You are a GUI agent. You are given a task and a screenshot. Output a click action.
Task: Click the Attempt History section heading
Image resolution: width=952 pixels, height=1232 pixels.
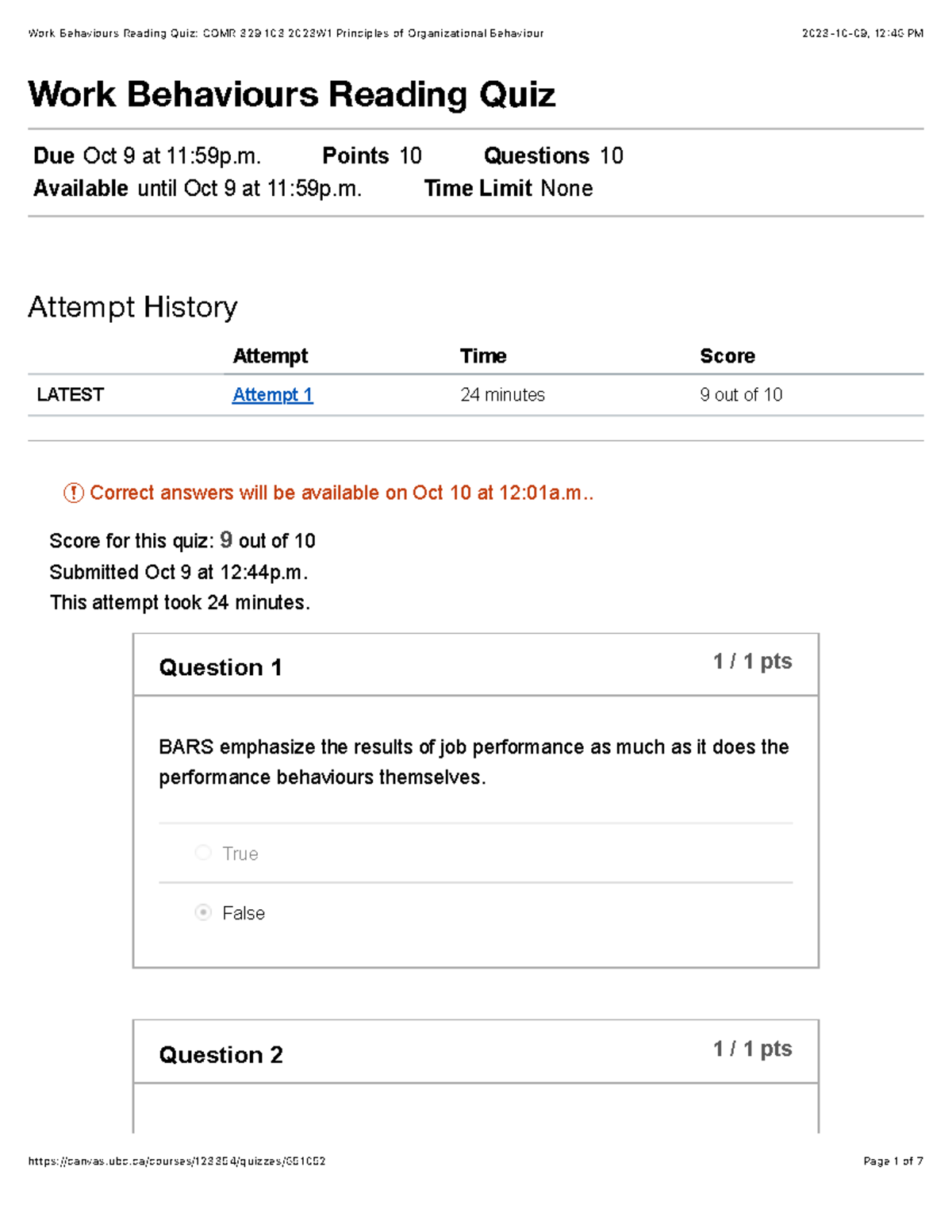tap(132, 307)
